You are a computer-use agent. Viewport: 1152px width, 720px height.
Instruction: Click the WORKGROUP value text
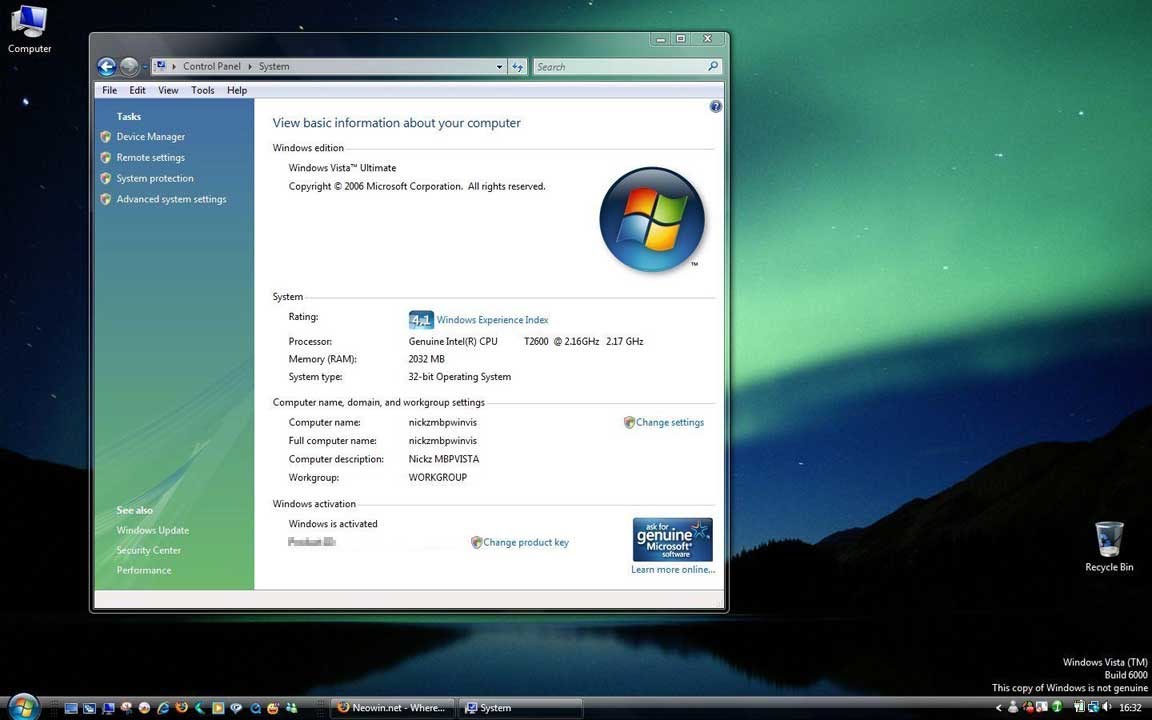click(438, 478)
